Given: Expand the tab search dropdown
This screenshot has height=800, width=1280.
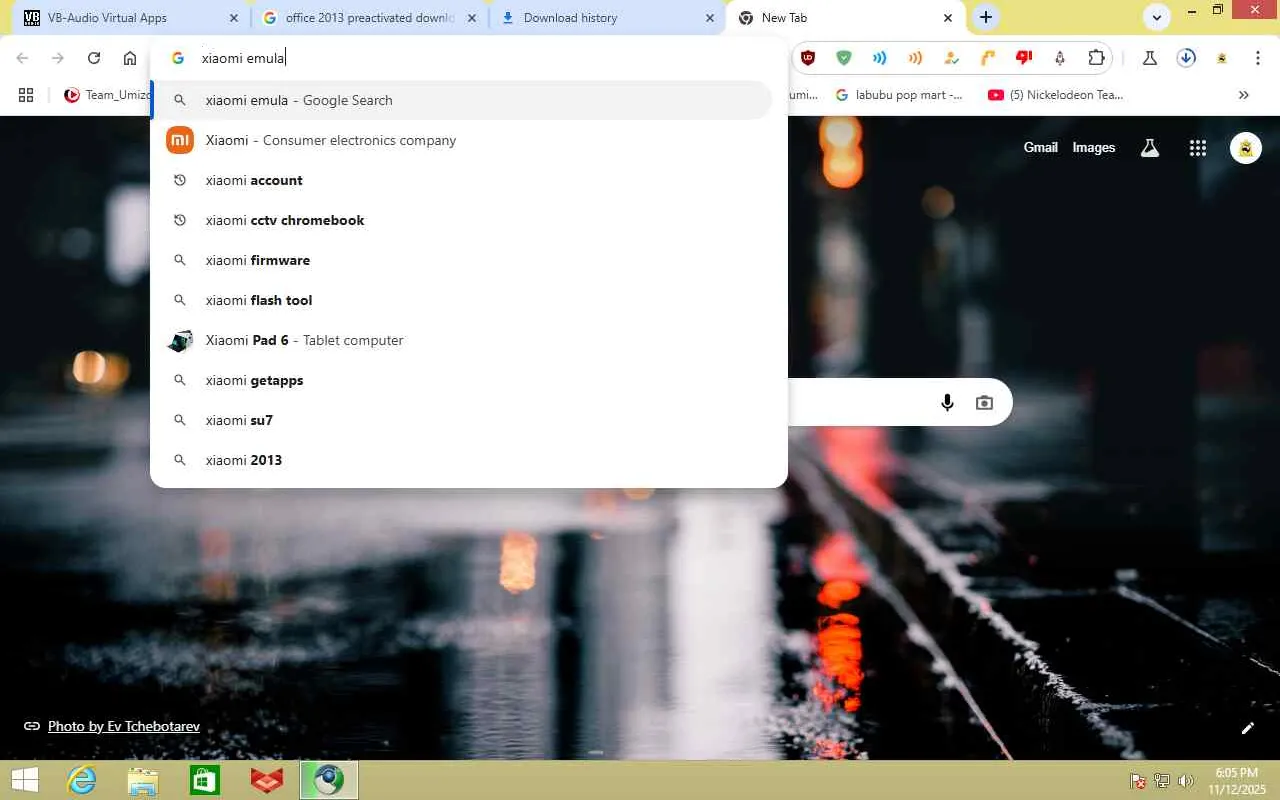Looking at the screenshot, I should [1157, 17].
